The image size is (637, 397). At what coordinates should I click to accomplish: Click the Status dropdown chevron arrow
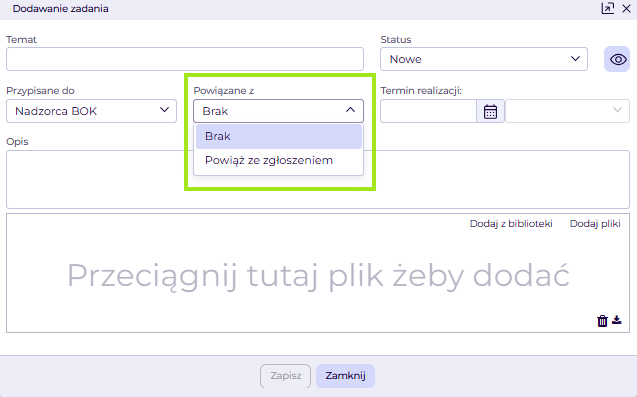pyautogui.click(x=575, y=59)
